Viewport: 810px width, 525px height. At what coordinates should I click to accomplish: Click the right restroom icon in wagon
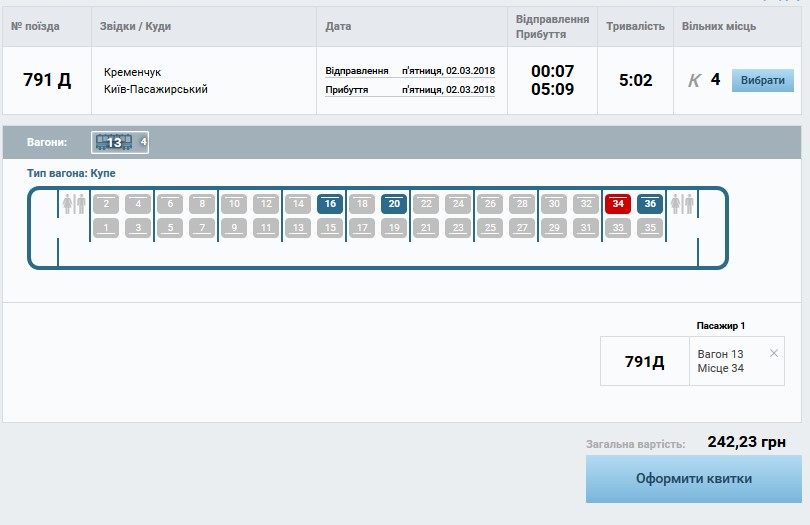pos(682,204)
